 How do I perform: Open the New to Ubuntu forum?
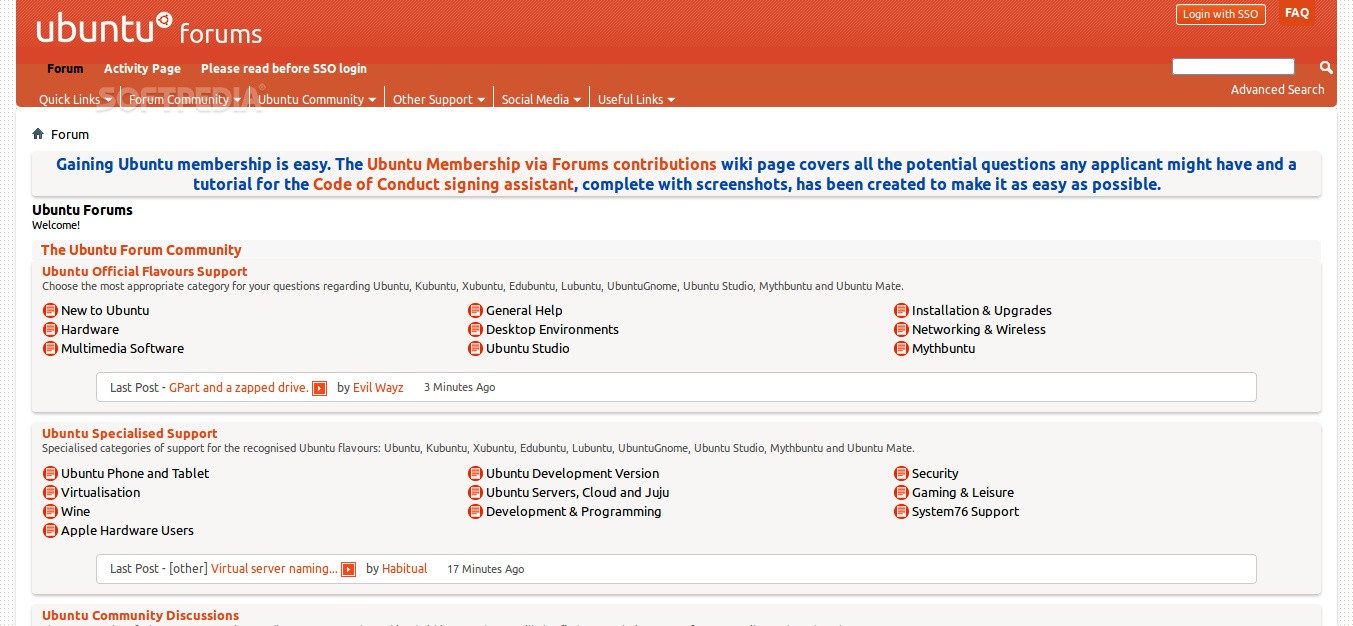click(x=105, y=310)
